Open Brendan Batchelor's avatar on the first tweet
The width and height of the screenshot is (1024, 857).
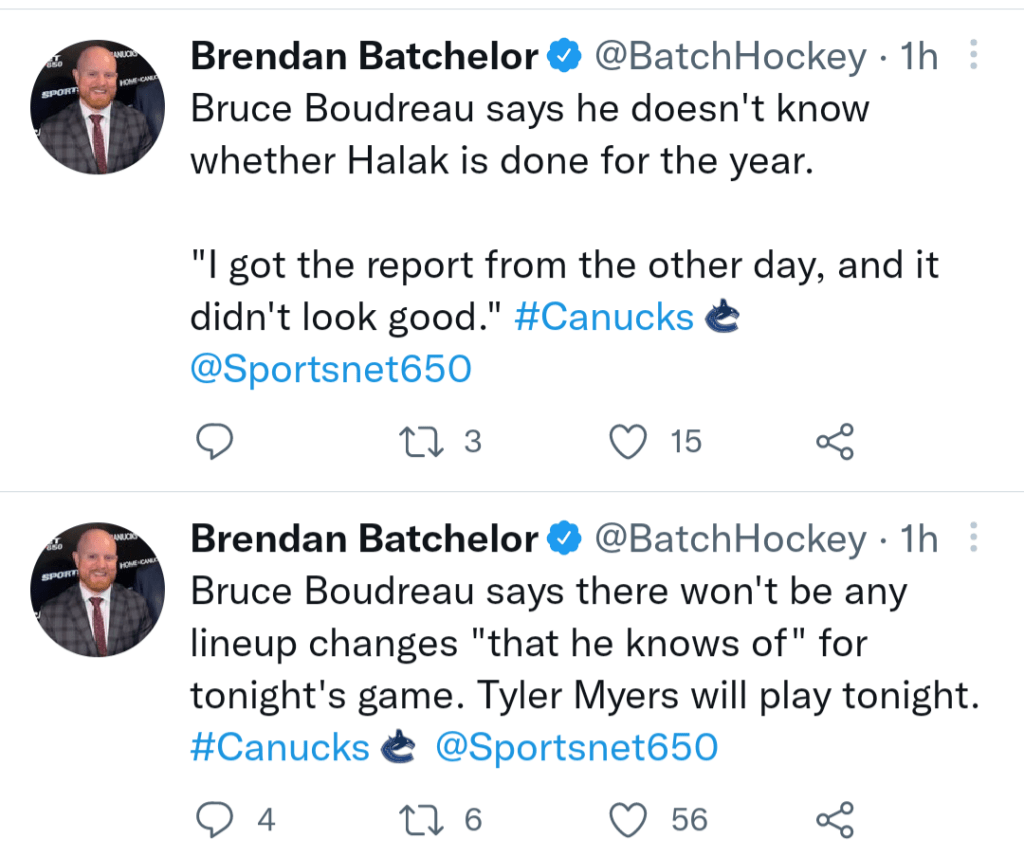coord(97,106)
